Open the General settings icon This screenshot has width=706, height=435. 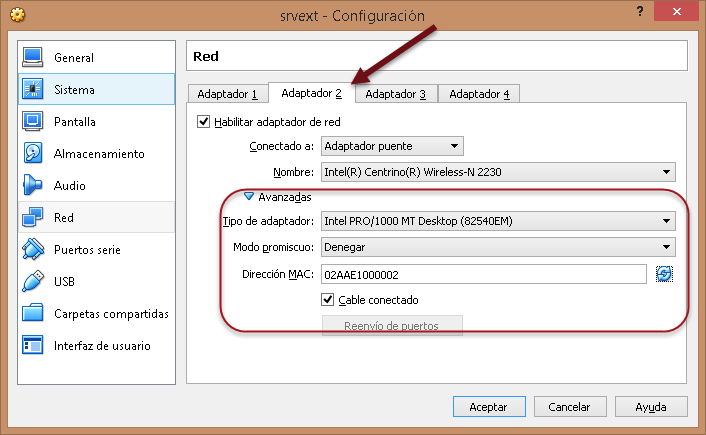(x=33, y=58)
